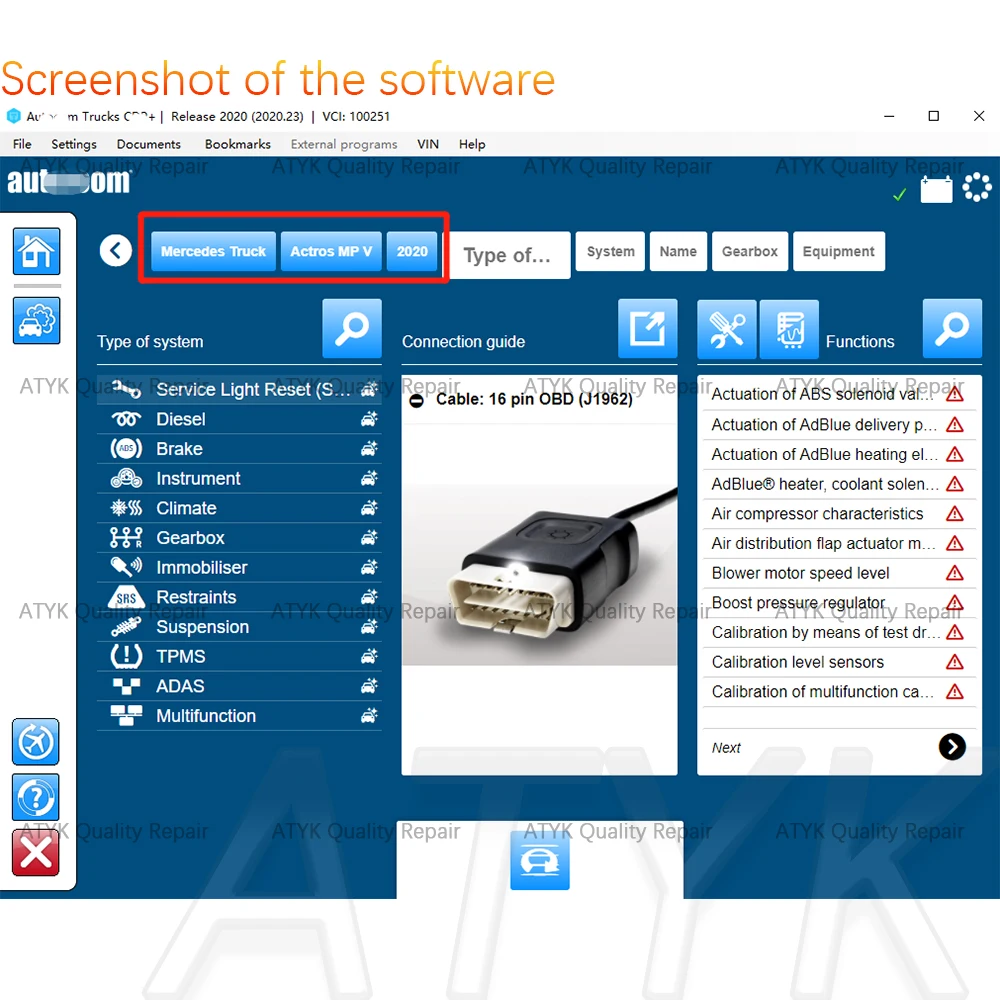This screenshot has width=1000, height=1000.
Task: Click warning triangle for Blower motor speed level
Action: click(955, 573)
